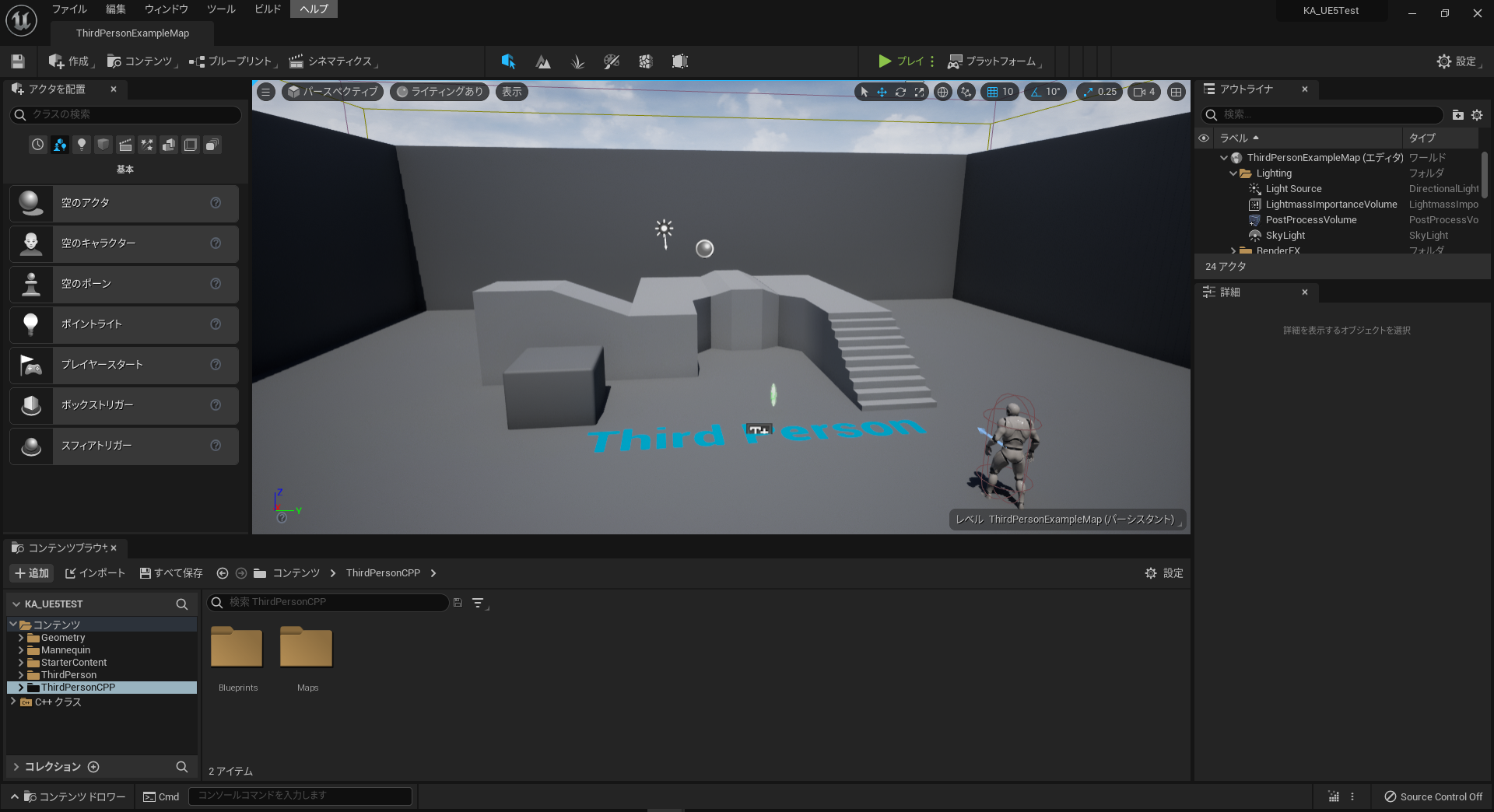Switch to Fracture mode icon

click(x=646, y=61)
